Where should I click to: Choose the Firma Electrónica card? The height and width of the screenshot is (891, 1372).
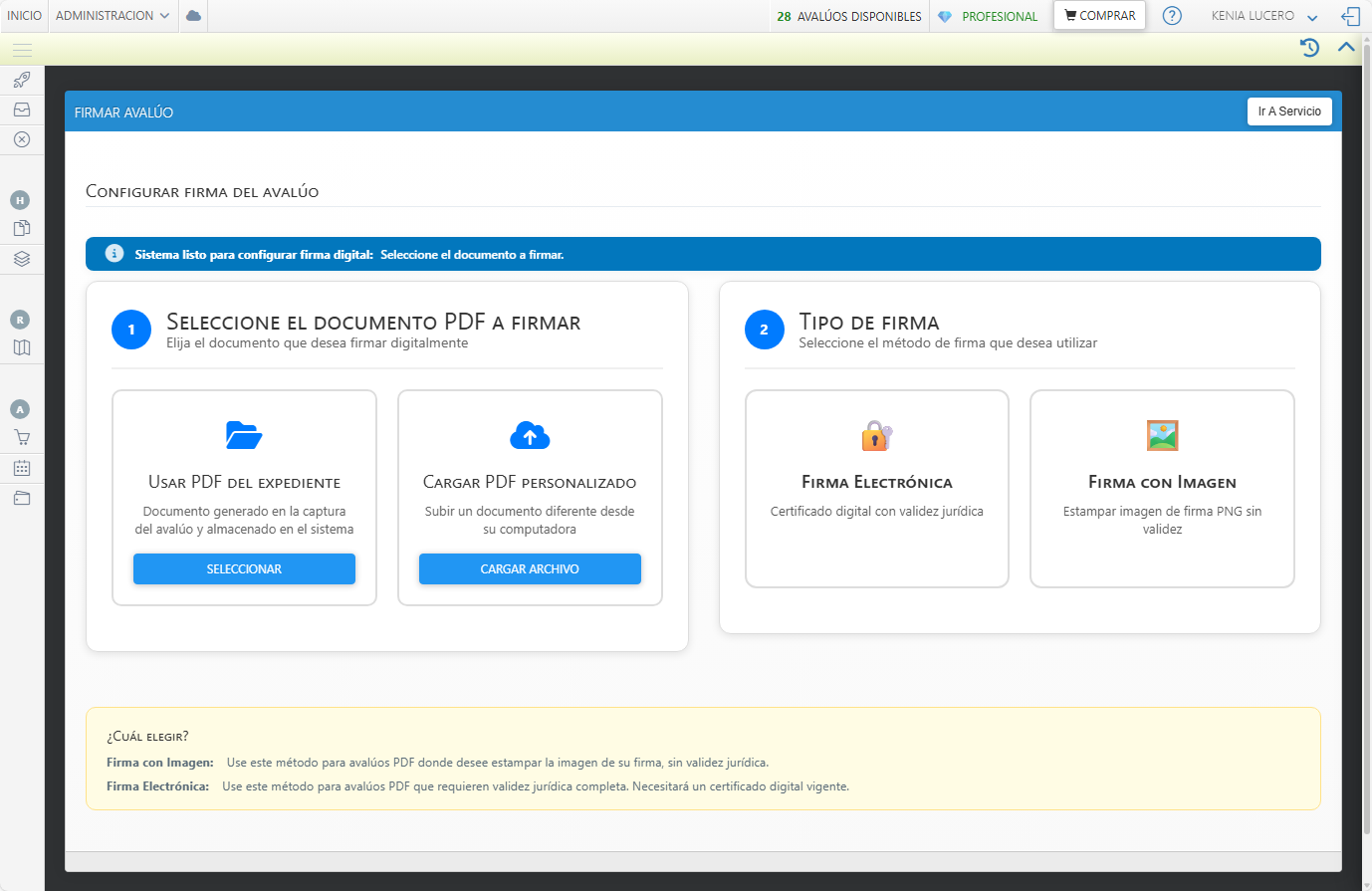click(876, 488)
